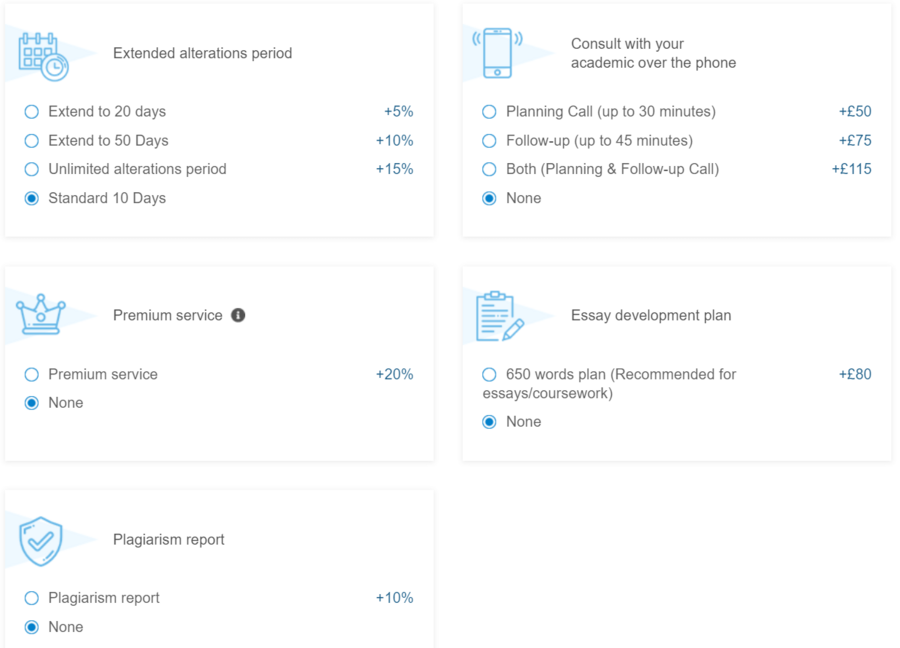Viewport: 900px width, 648px height.
Task: Select None under Premium service
Action: tap(32, 403)
